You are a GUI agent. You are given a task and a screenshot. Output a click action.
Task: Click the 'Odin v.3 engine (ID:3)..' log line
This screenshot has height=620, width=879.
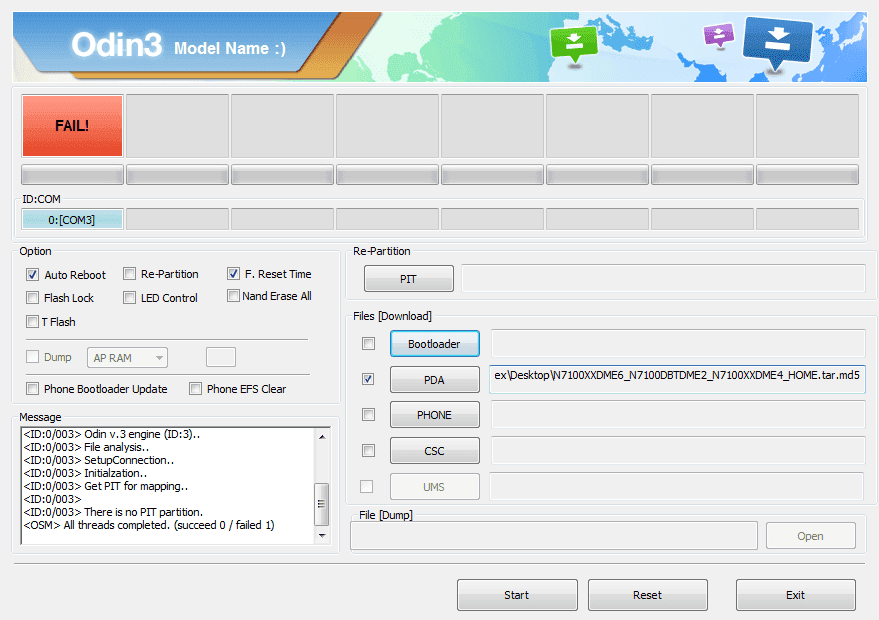tap(112, 434)
